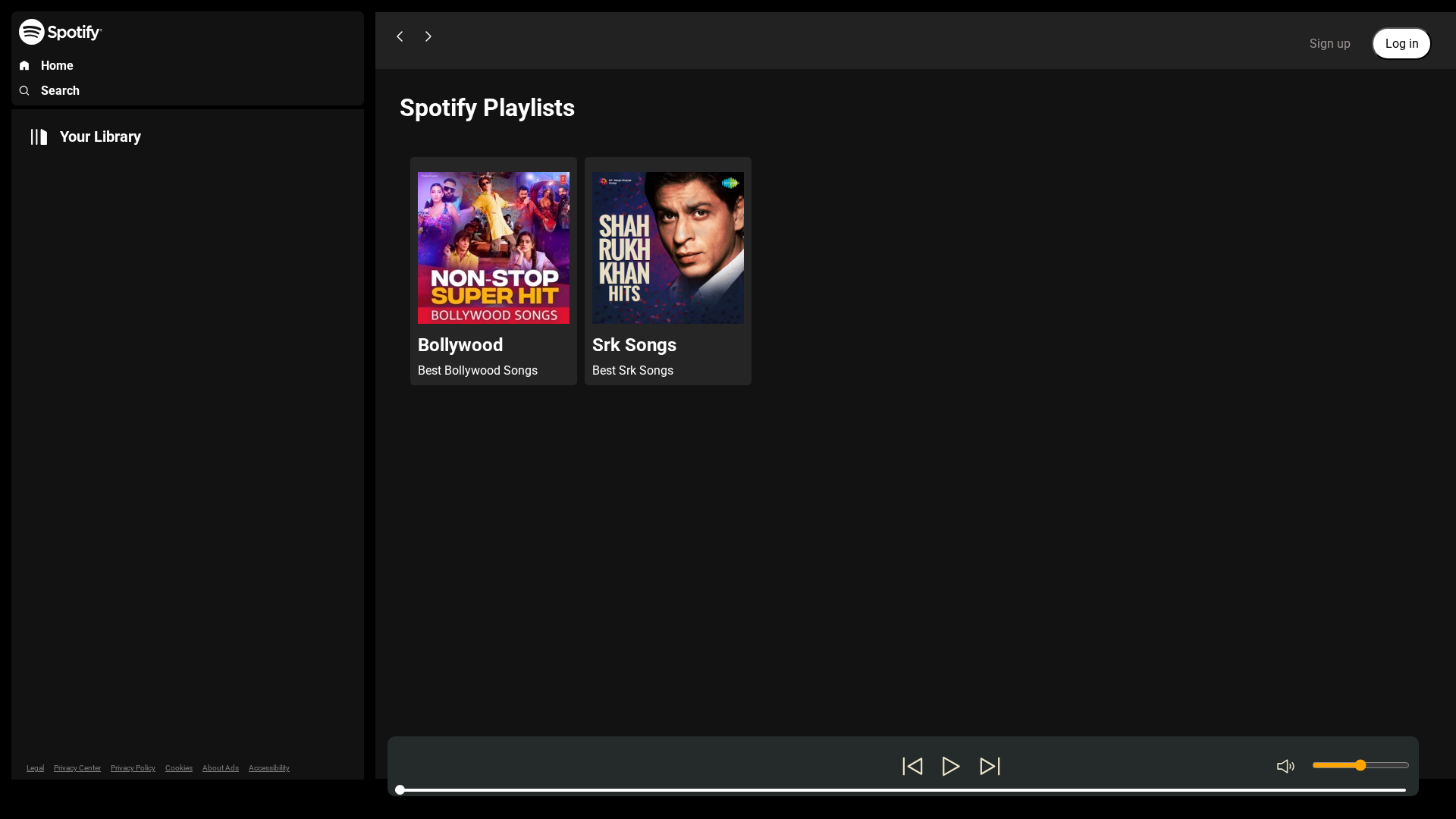Click the Your Library books icon
This screenshot has width=1456, height=819.
[39, 136]
